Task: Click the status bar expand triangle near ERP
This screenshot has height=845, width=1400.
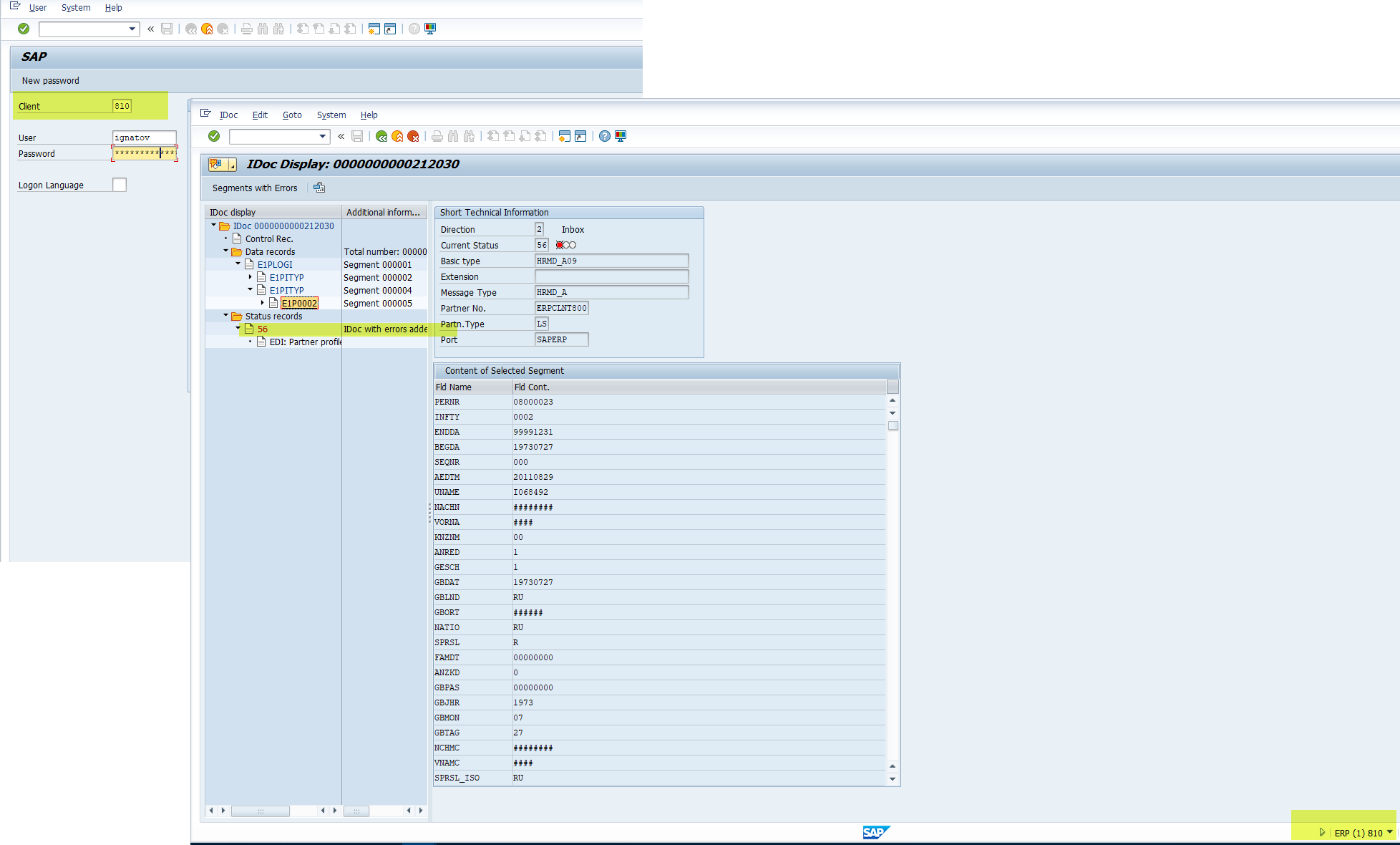Action: coord(1322,832)
